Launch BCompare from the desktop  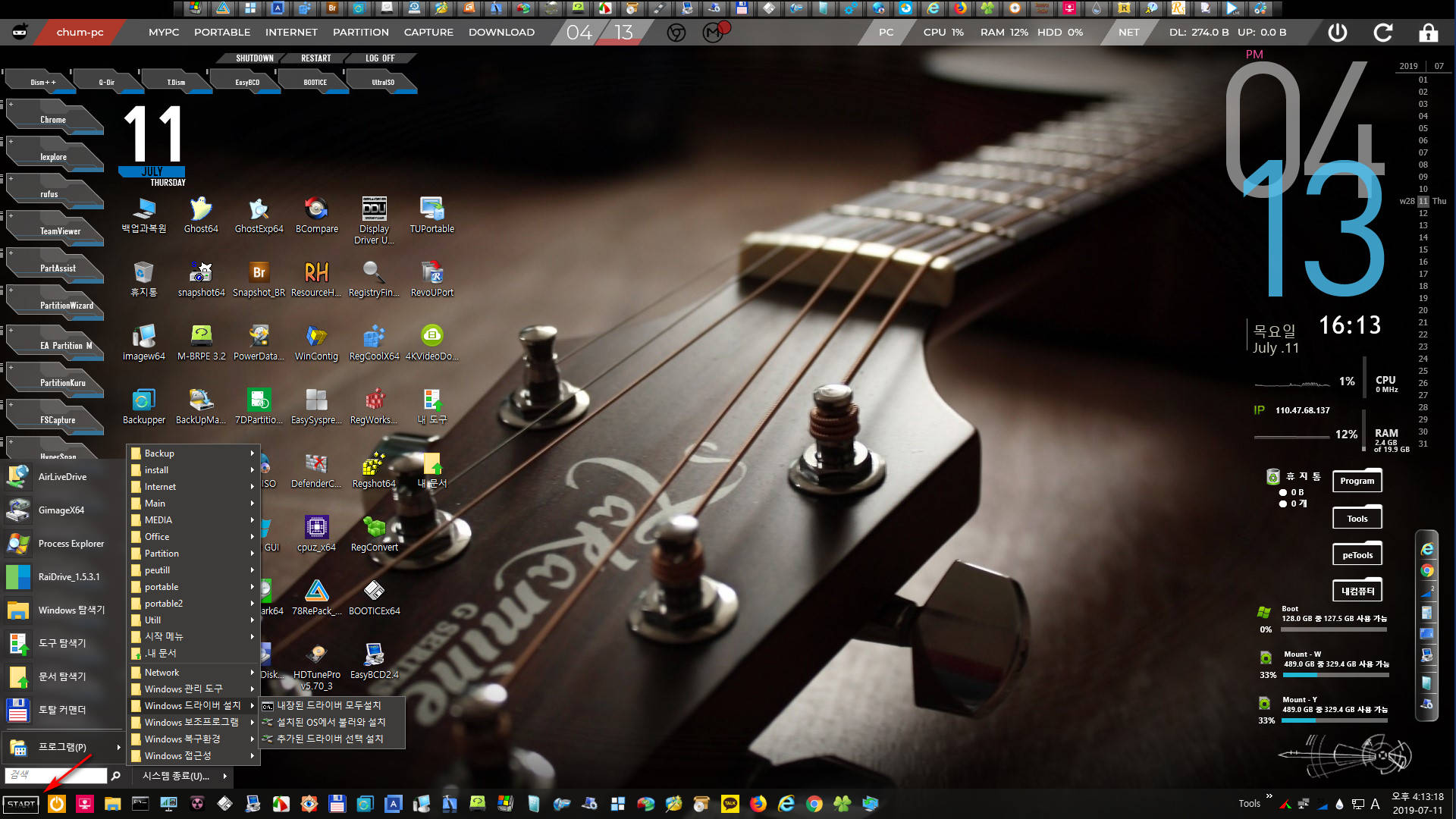click(x=317, y=215)
